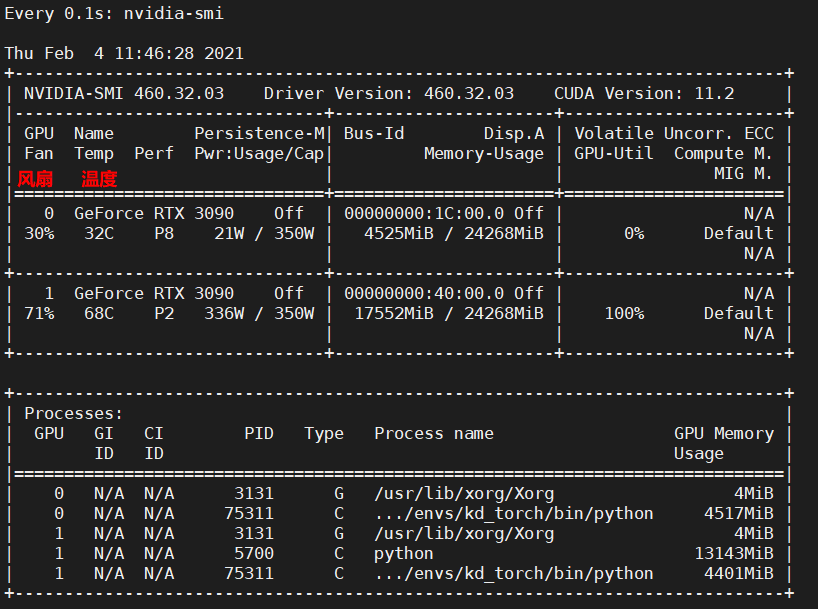The height and width of the screenshot is (609, 818).
Task: Click the 100% GPU utilization value
Action: pos(624,313)
